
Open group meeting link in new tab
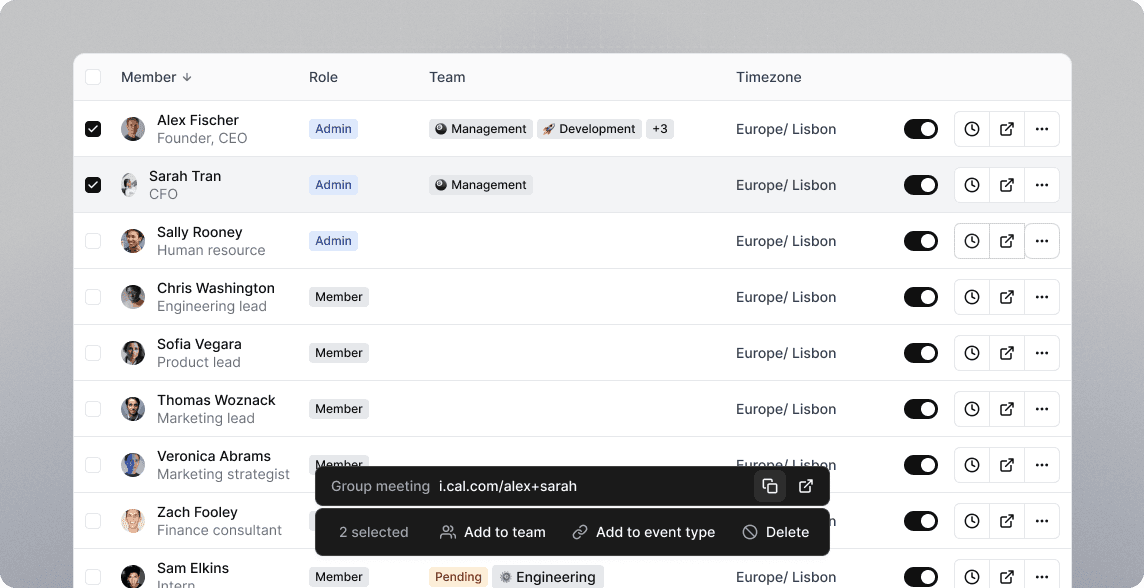coord(805,487)
